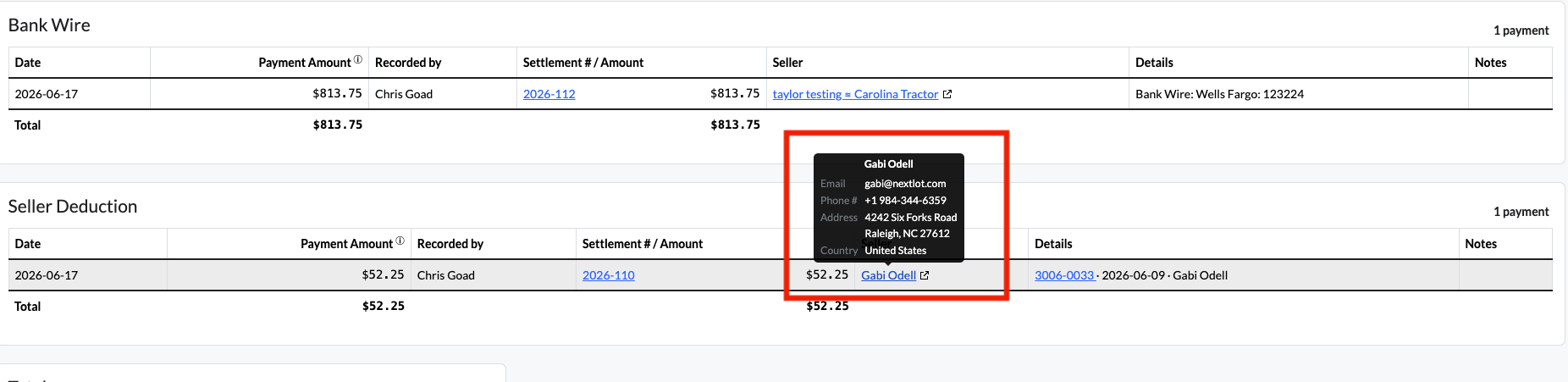Click Details header in Seller Deduction table

pyautogui.click(x=1053, y=244)
